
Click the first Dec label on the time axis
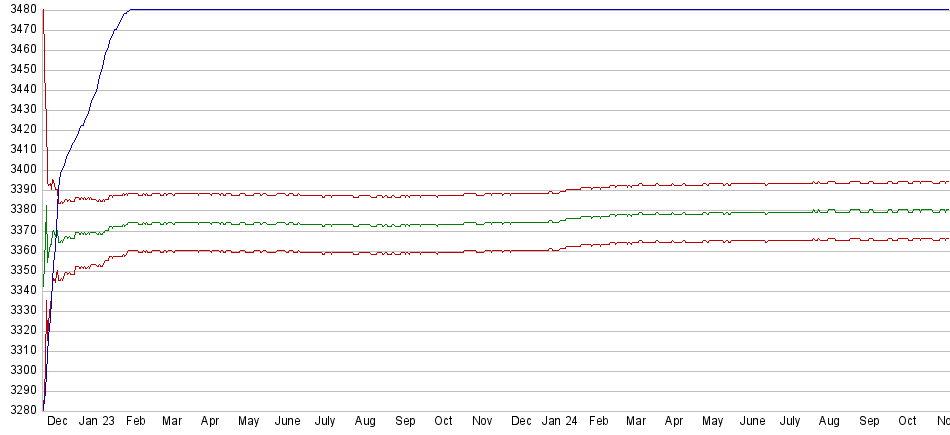click(x=58, y=422)
